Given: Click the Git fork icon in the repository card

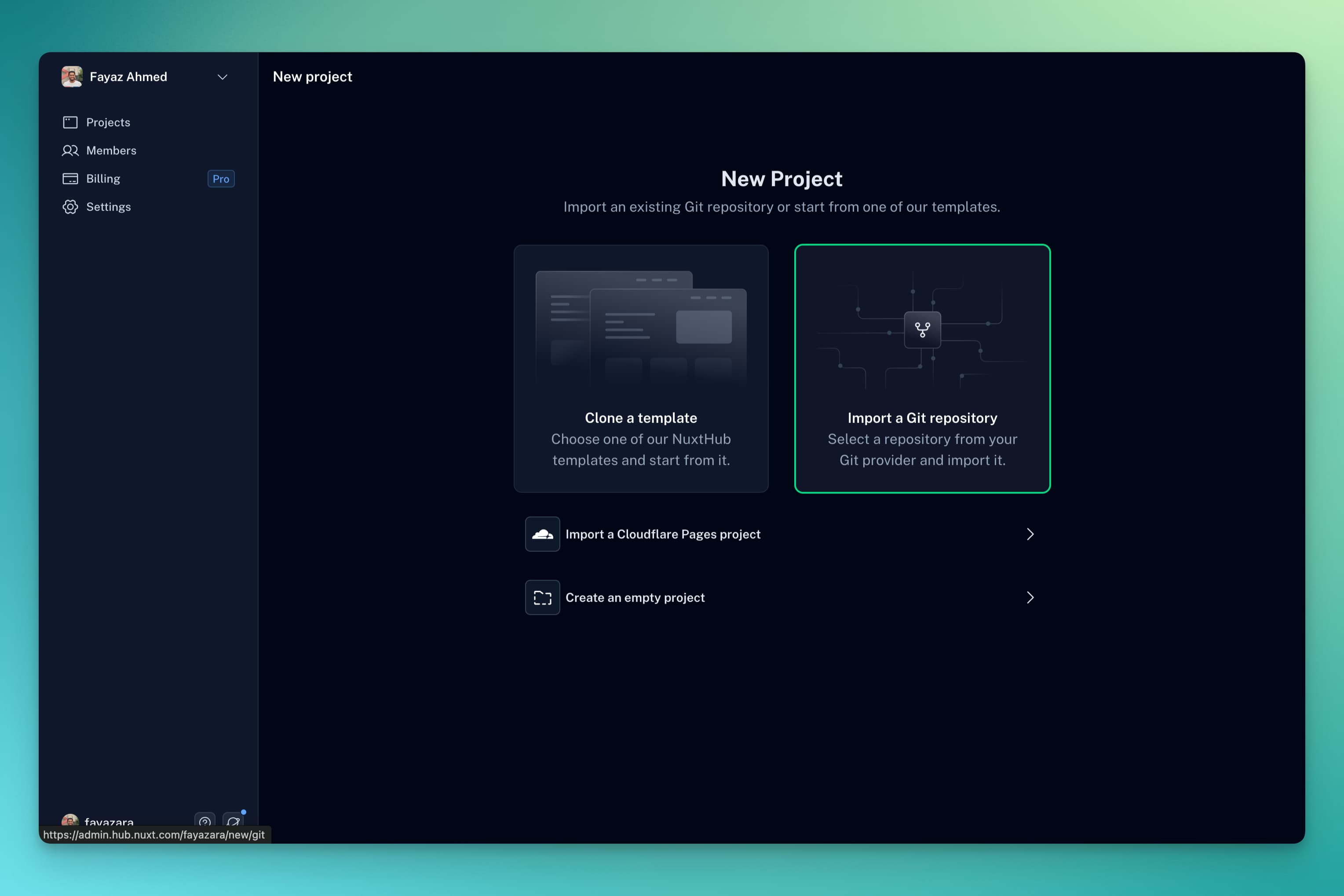Looking at the screenshot, I should [x=922, y=330].
